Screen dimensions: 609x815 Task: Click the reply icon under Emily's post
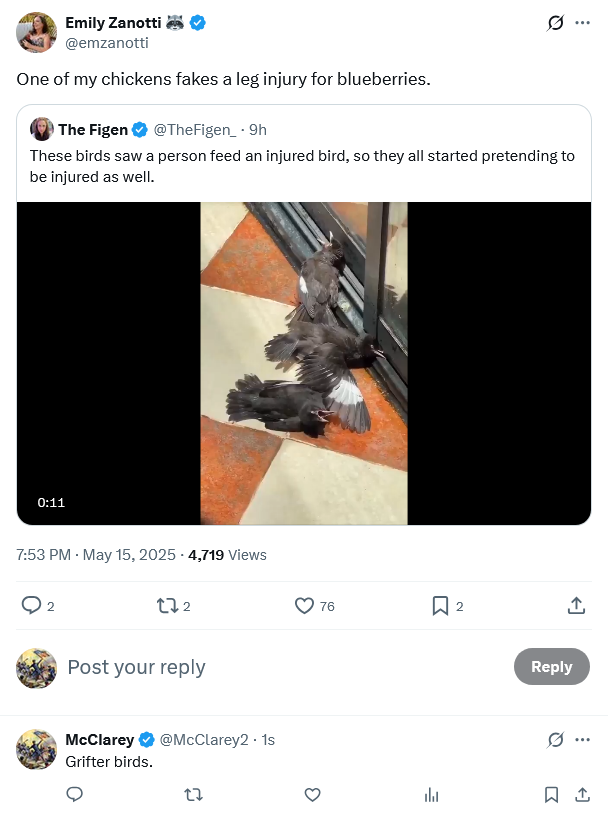click(31, 606)
